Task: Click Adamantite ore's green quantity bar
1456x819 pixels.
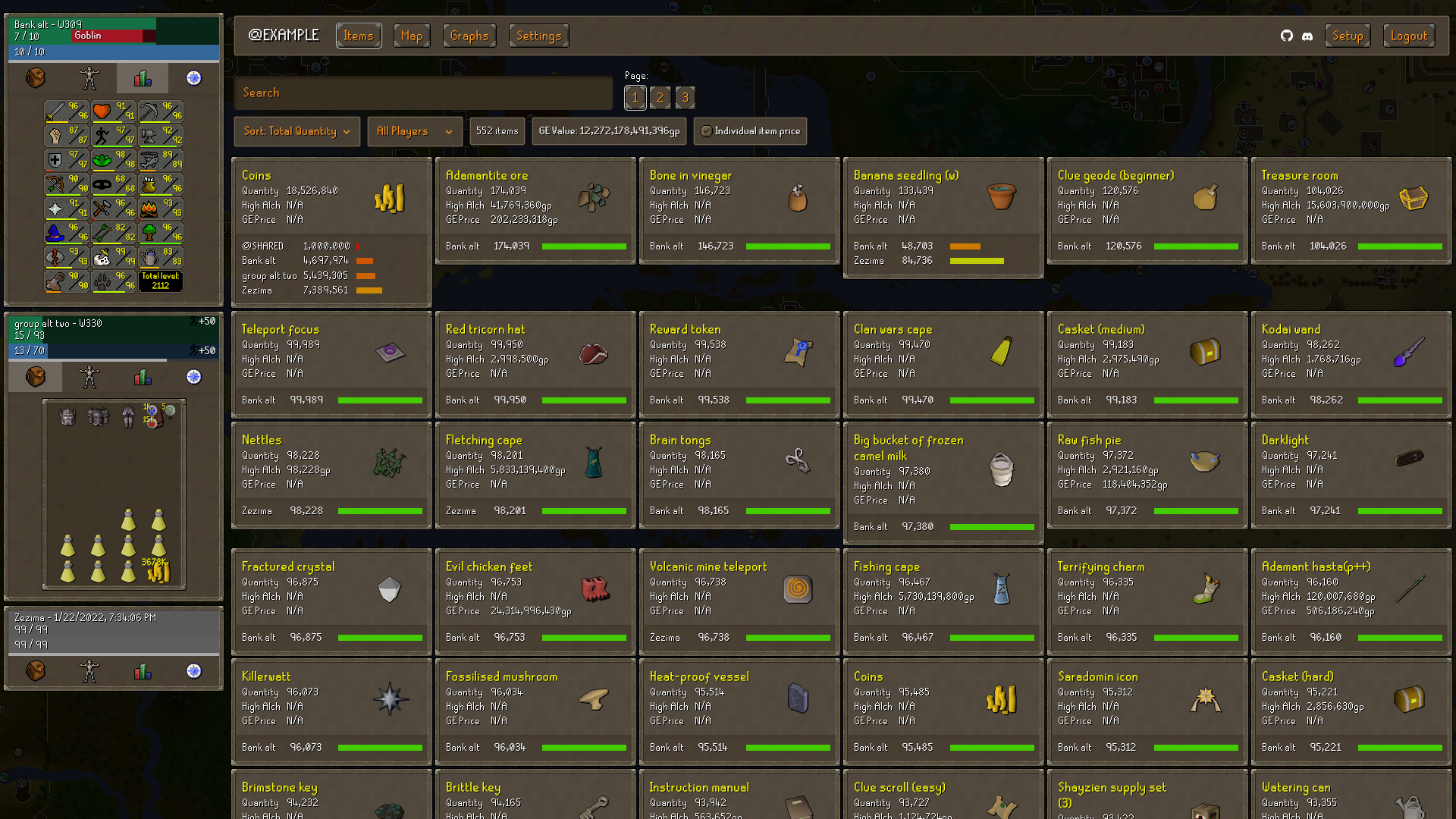Action: pos(584,246)
